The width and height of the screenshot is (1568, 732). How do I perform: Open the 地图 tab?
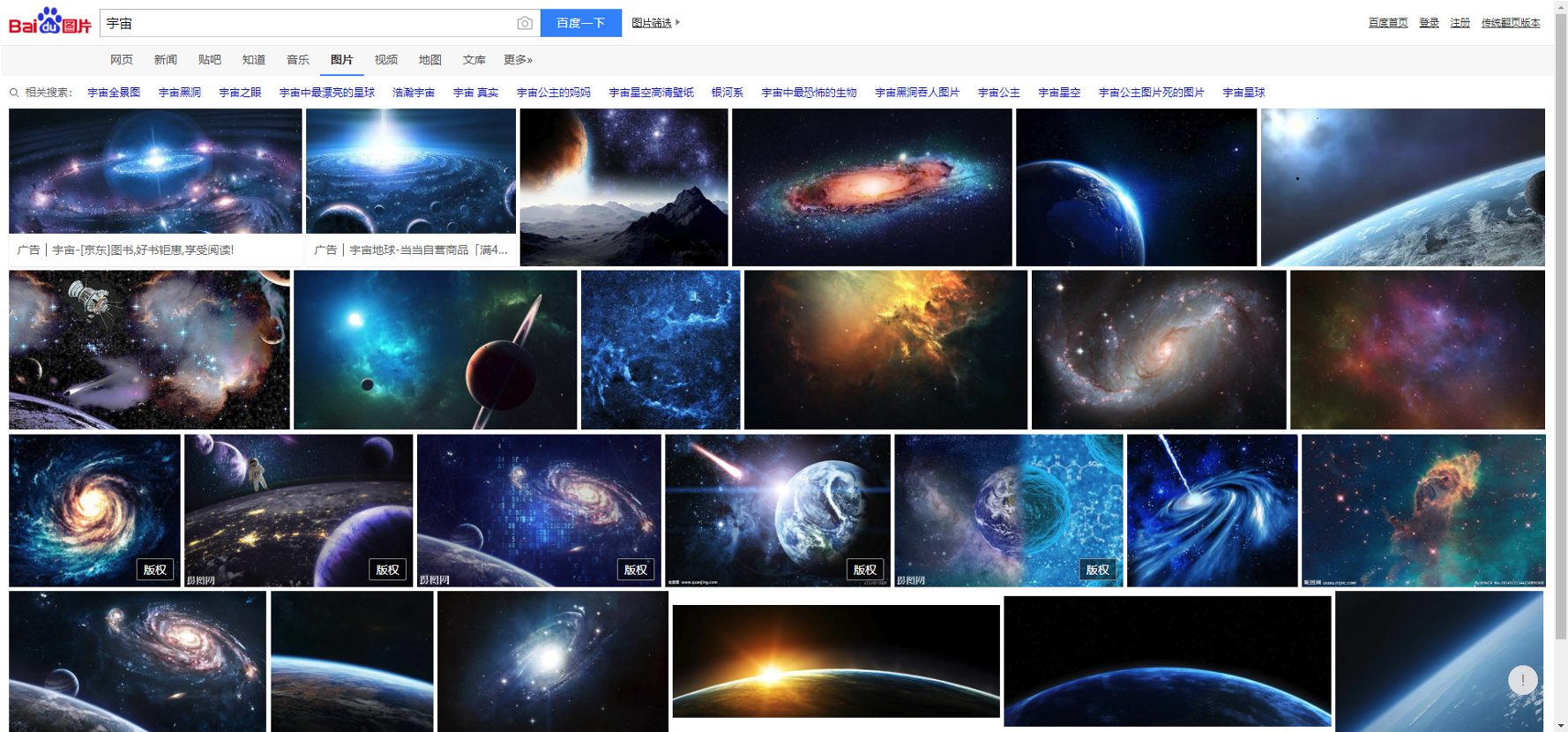[429, 60]
